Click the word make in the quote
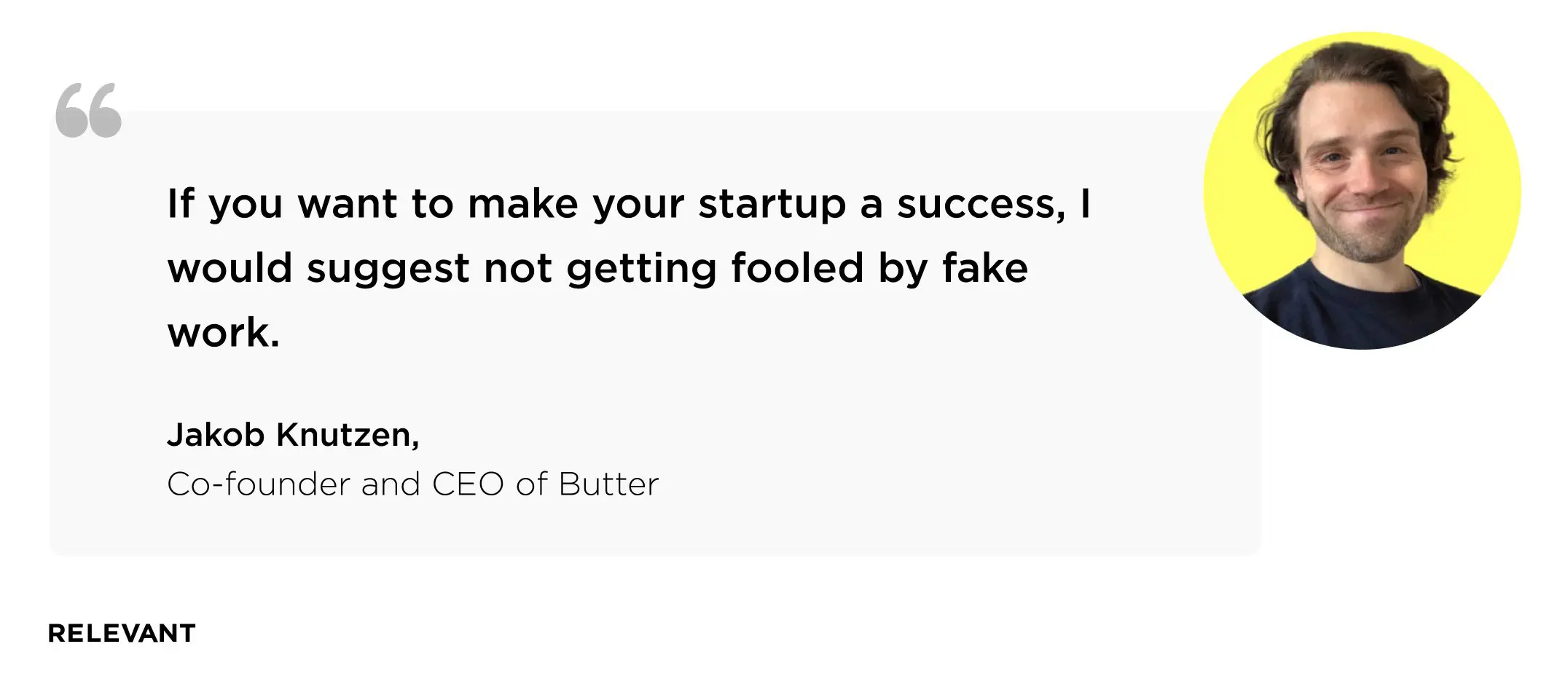The height and width of the screenshot is (676, 1568). 522,205
